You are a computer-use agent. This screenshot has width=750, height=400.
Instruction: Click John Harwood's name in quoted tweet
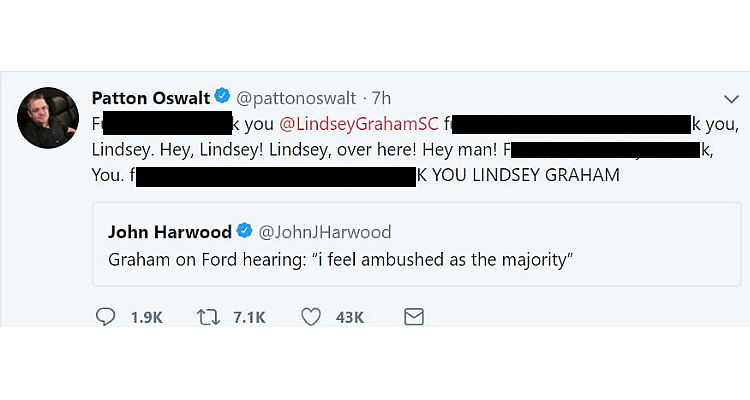tap(169, 232)
